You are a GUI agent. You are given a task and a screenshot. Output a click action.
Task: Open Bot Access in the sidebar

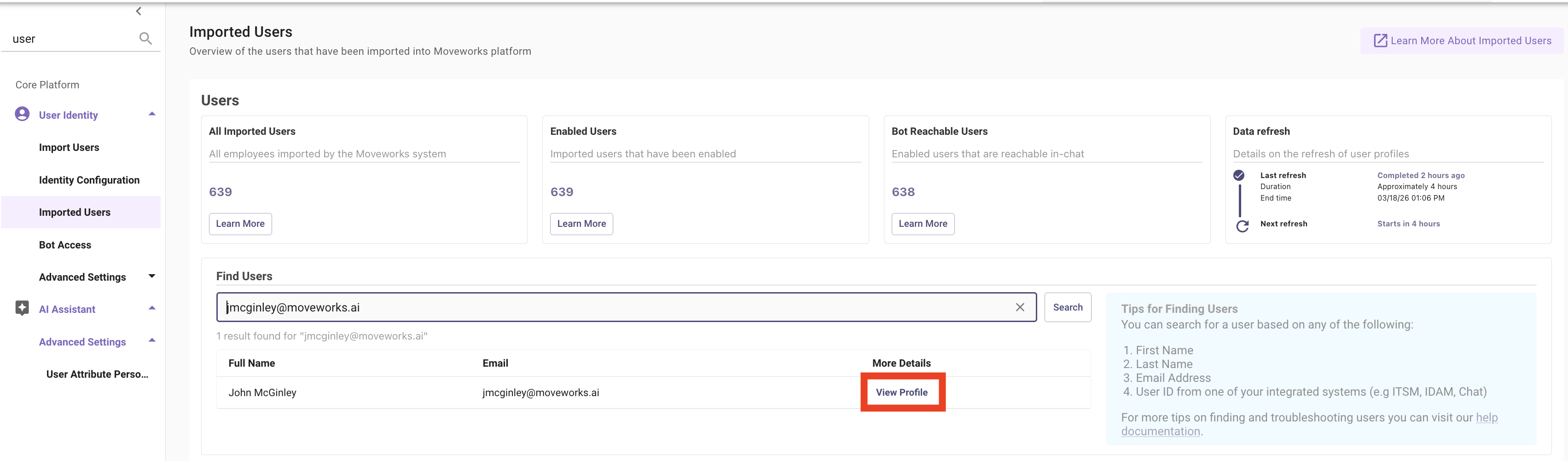[65, 244]
